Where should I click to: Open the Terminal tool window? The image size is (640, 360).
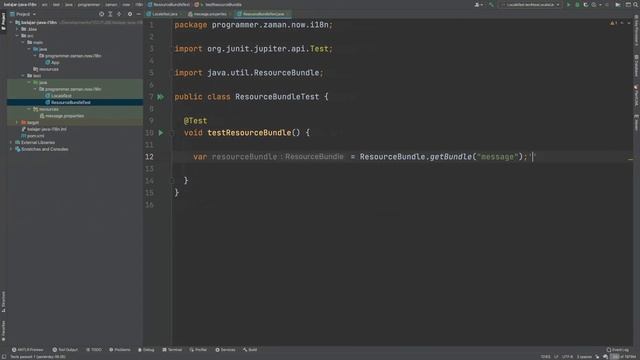[172, 350]
